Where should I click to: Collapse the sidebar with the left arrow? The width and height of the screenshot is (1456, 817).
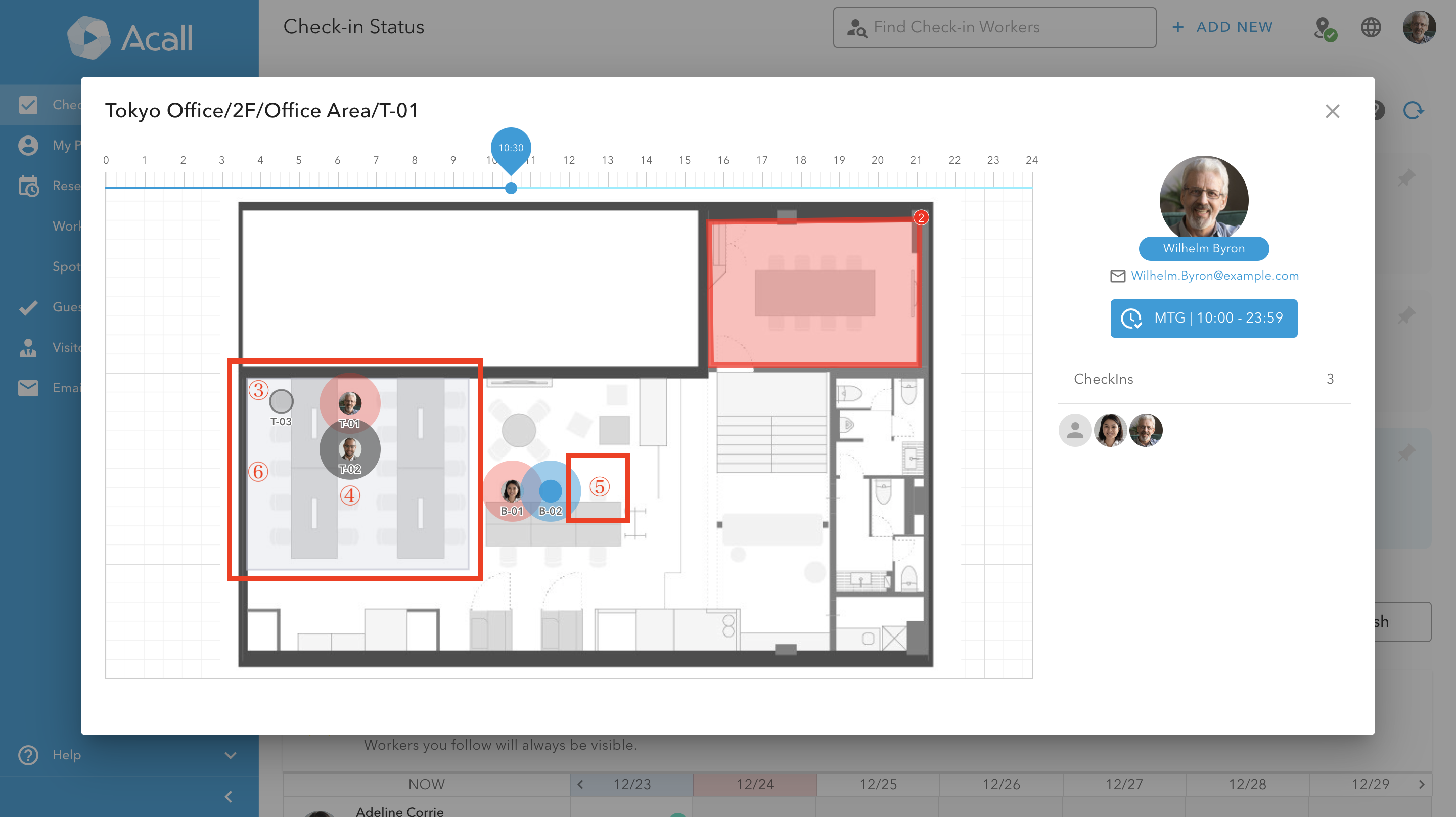(229, 797)
